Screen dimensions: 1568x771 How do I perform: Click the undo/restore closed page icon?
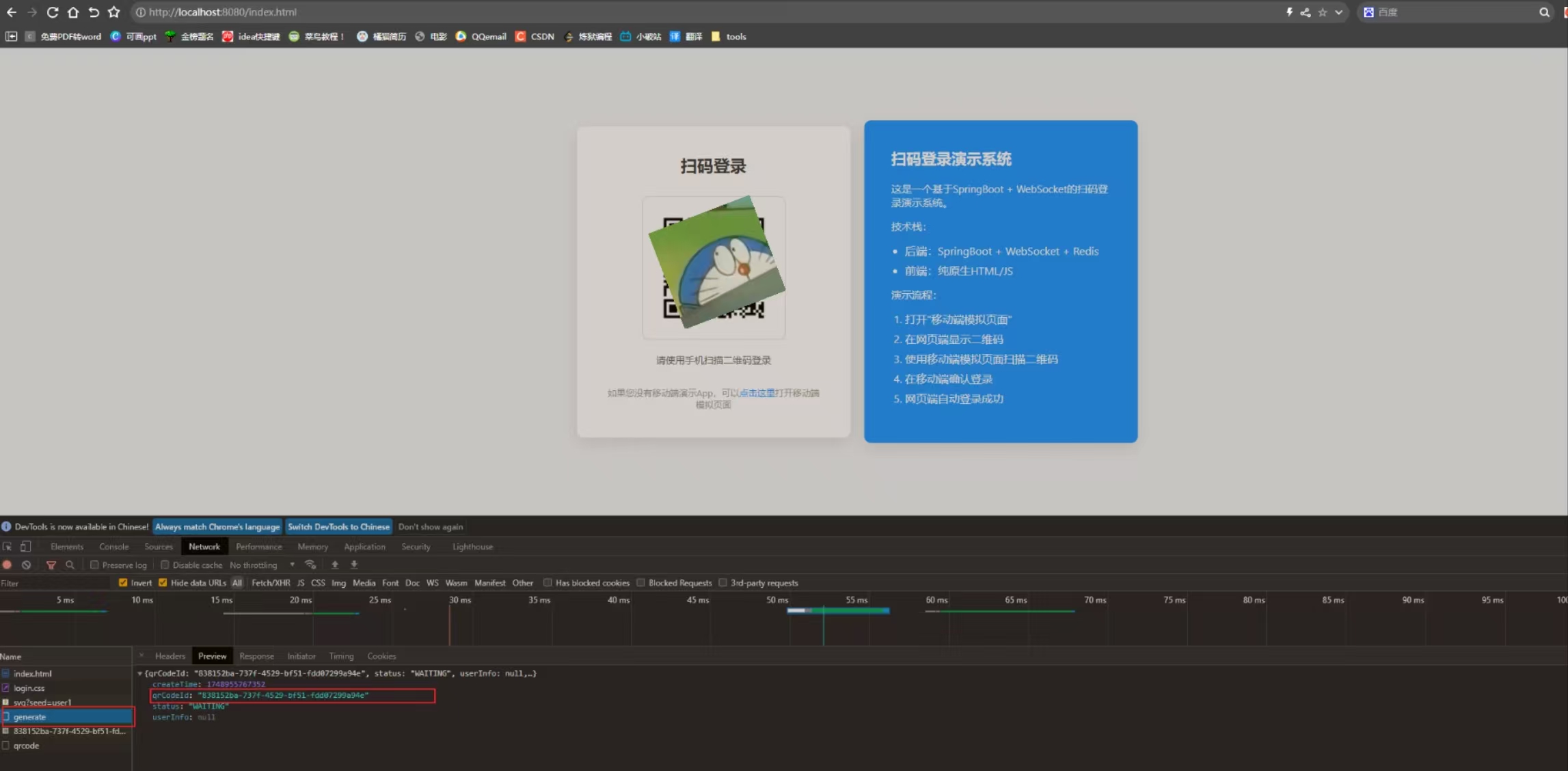coord(94,12)
